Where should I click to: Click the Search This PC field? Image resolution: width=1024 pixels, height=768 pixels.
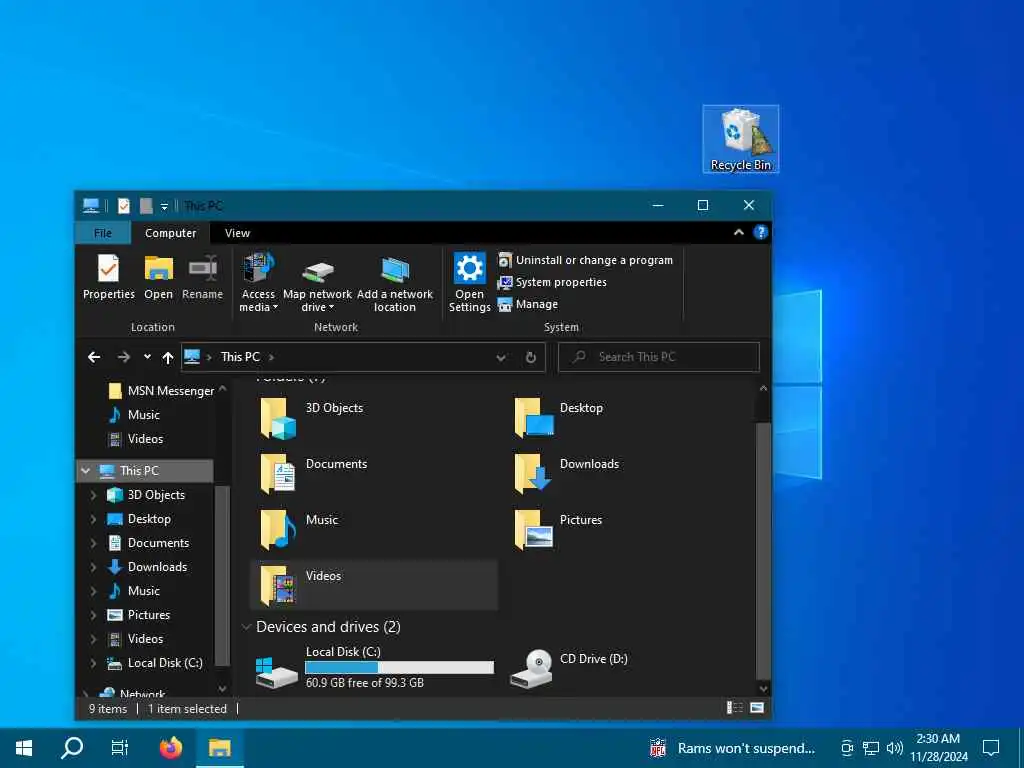point(659,357)
